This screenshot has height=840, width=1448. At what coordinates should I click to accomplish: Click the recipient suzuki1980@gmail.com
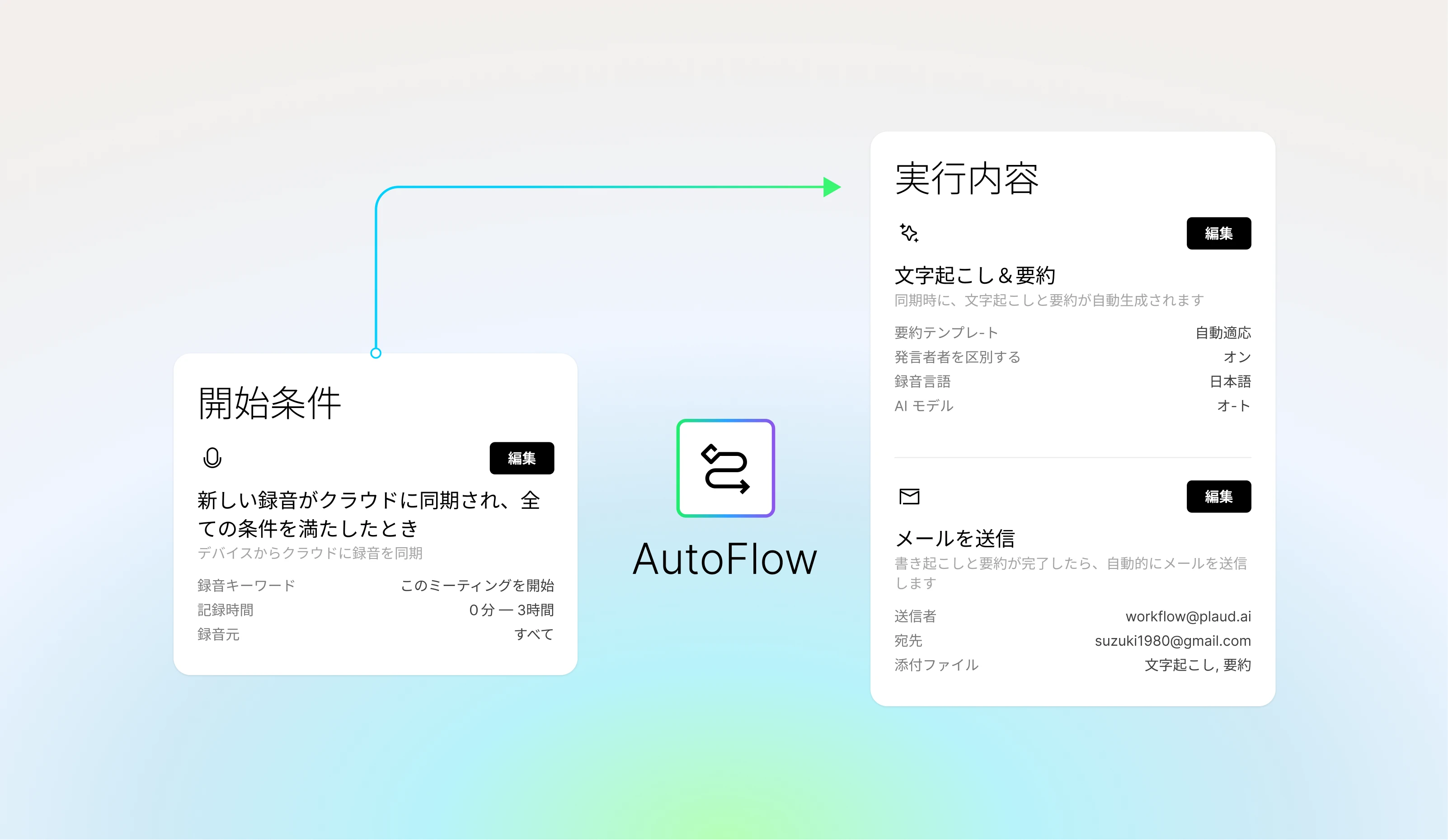click(1172, 641)
